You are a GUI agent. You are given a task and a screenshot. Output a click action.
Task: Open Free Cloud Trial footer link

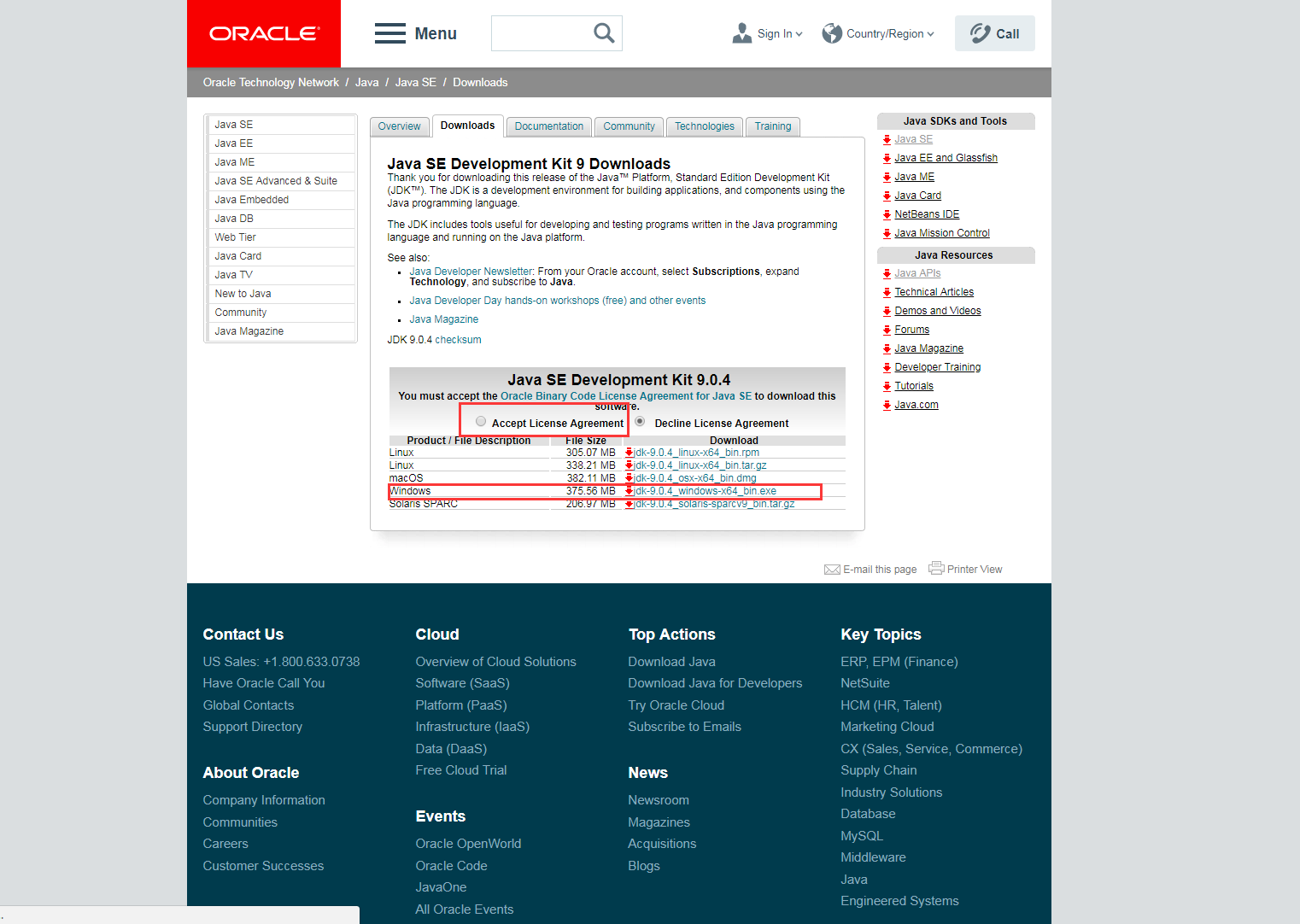point(461,770)
